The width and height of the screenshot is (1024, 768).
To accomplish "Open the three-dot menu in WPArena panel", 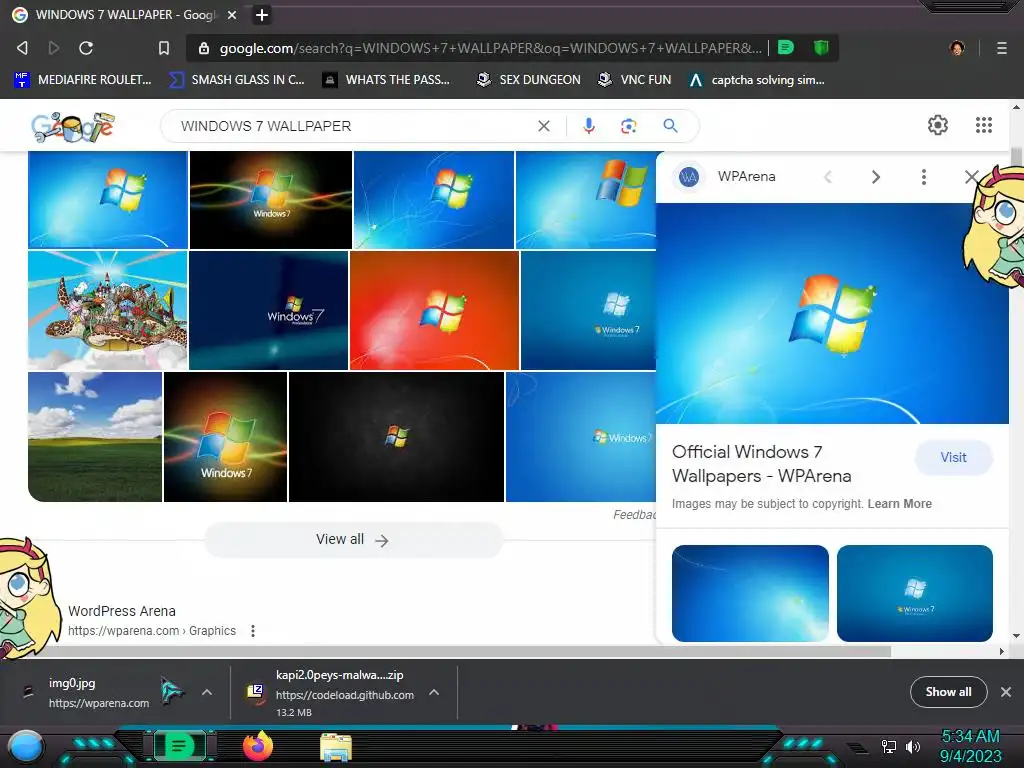I will point(923,177).
